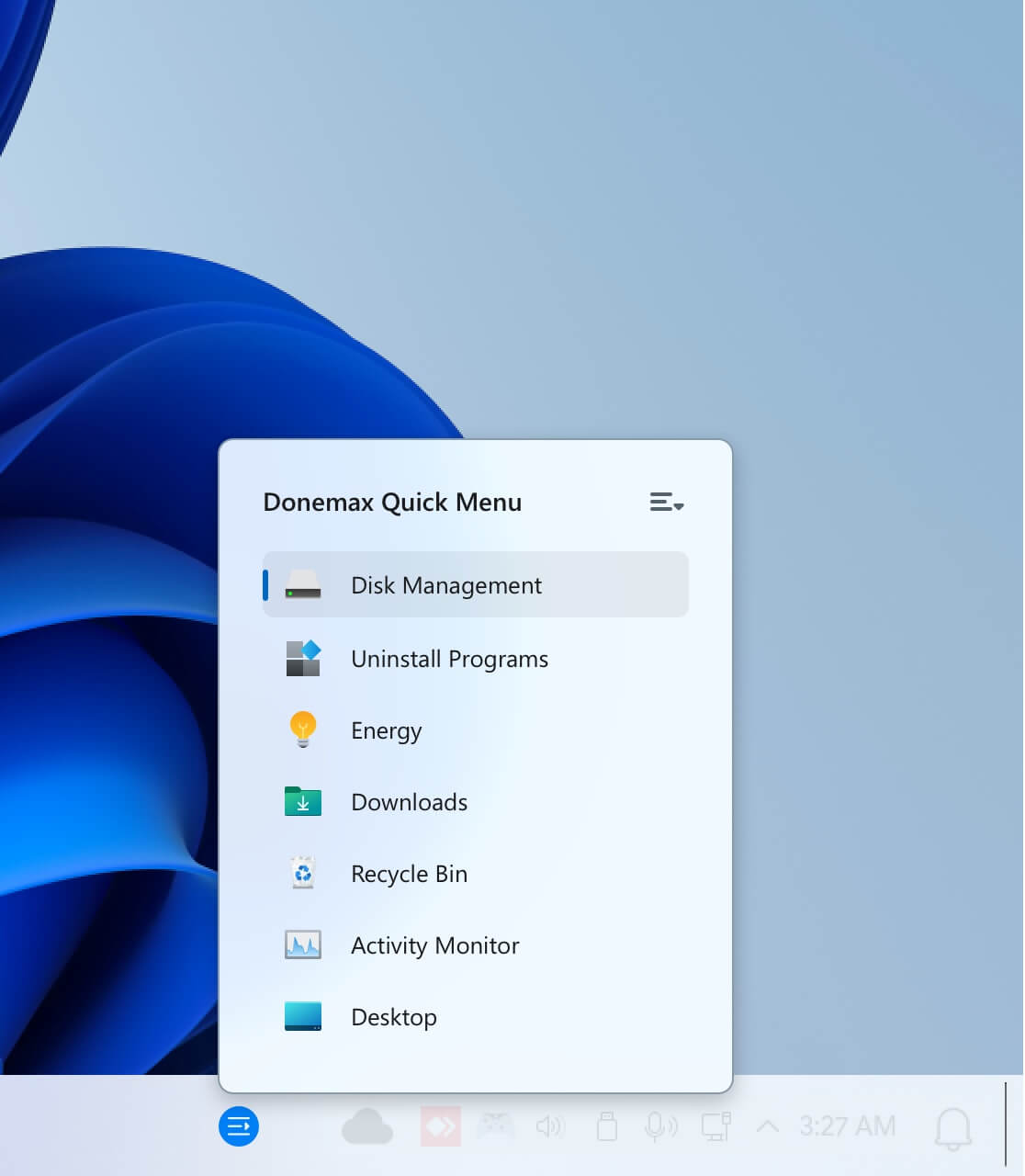Launch Activity Monitor via its graph icon
This screenshot has height=1176, width=1025.
pyautogui.click(x=303, y=945)
